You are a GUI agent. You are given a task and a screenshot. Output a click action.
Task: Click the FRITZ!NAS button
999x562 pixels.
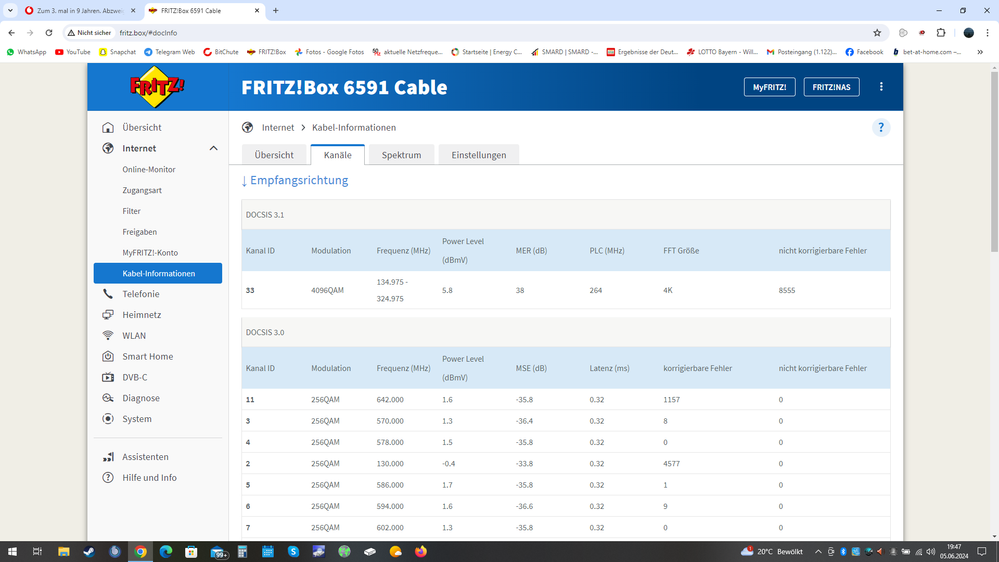[x=831, y=87]
